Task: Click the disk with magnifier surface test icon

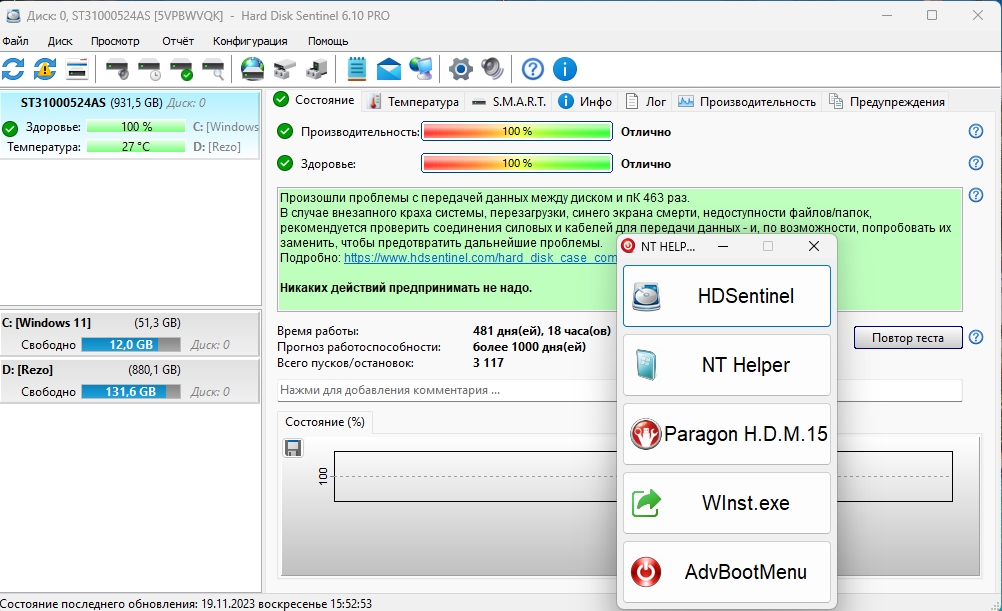Action: click(213, 69)
